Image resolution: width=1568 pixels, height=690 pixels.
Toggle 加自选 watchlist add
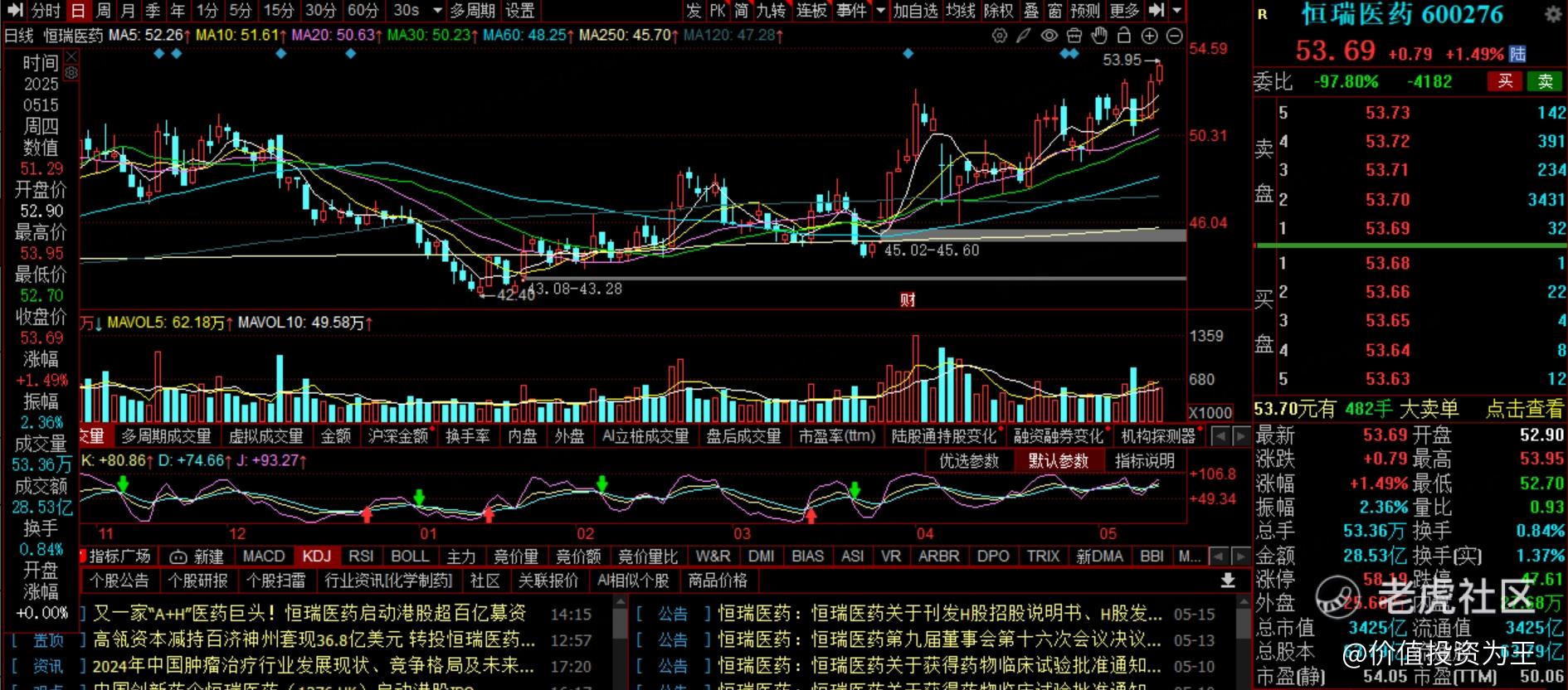(915, 11)
